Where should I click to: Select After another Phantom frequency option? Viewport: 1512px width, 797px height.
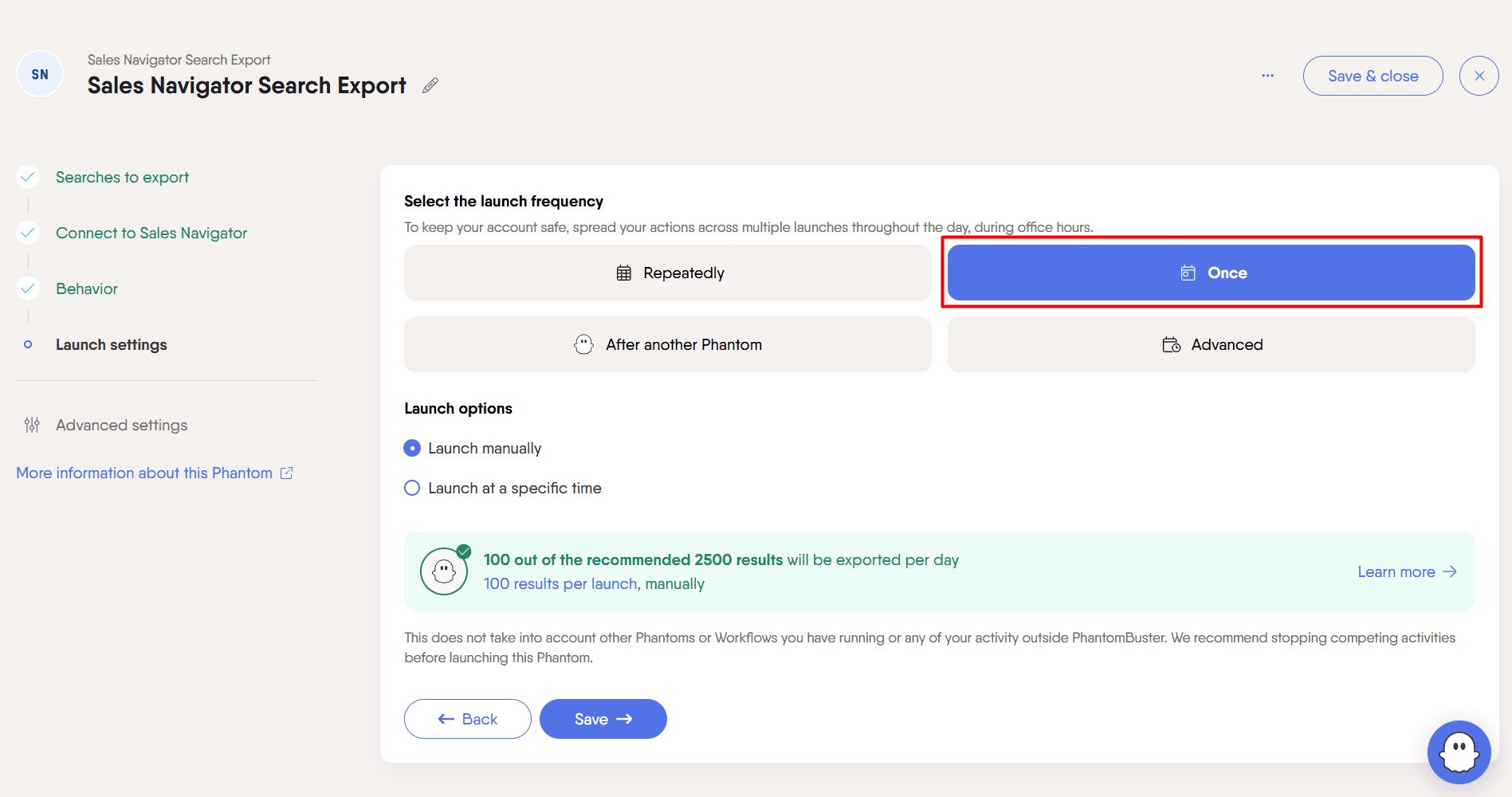coord(668,344)
